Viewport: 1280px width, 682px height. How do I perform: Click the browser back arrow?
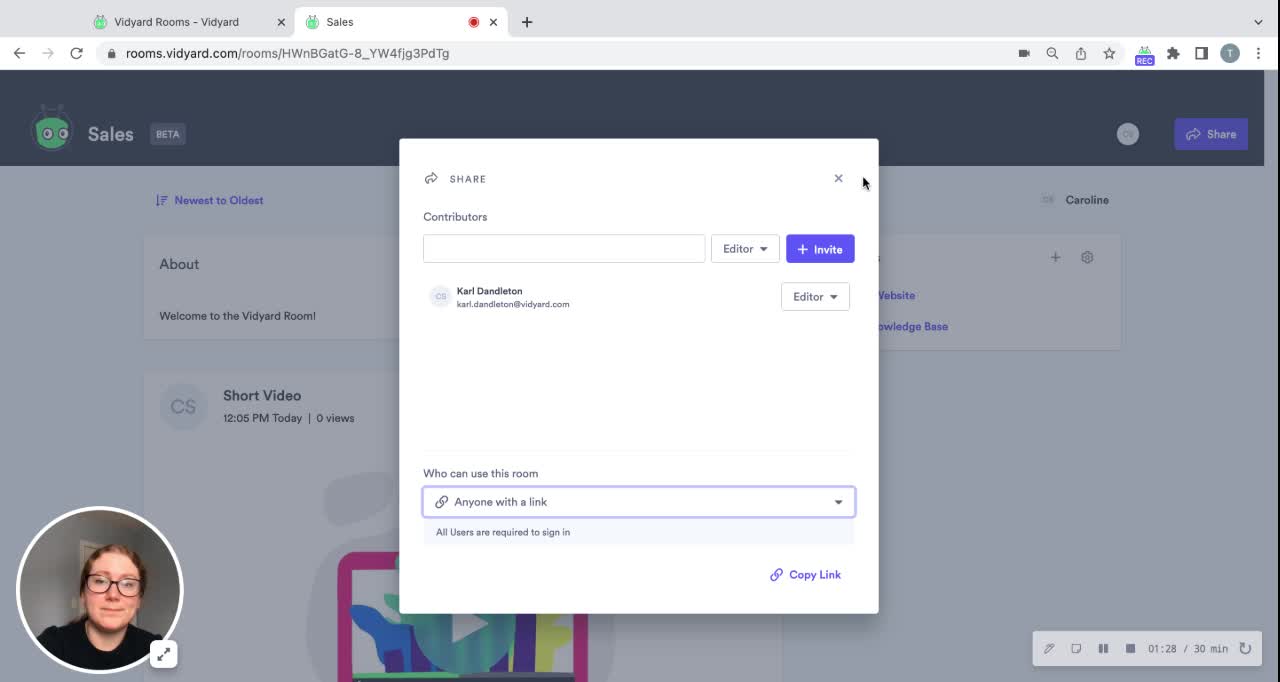coord(19,53)
